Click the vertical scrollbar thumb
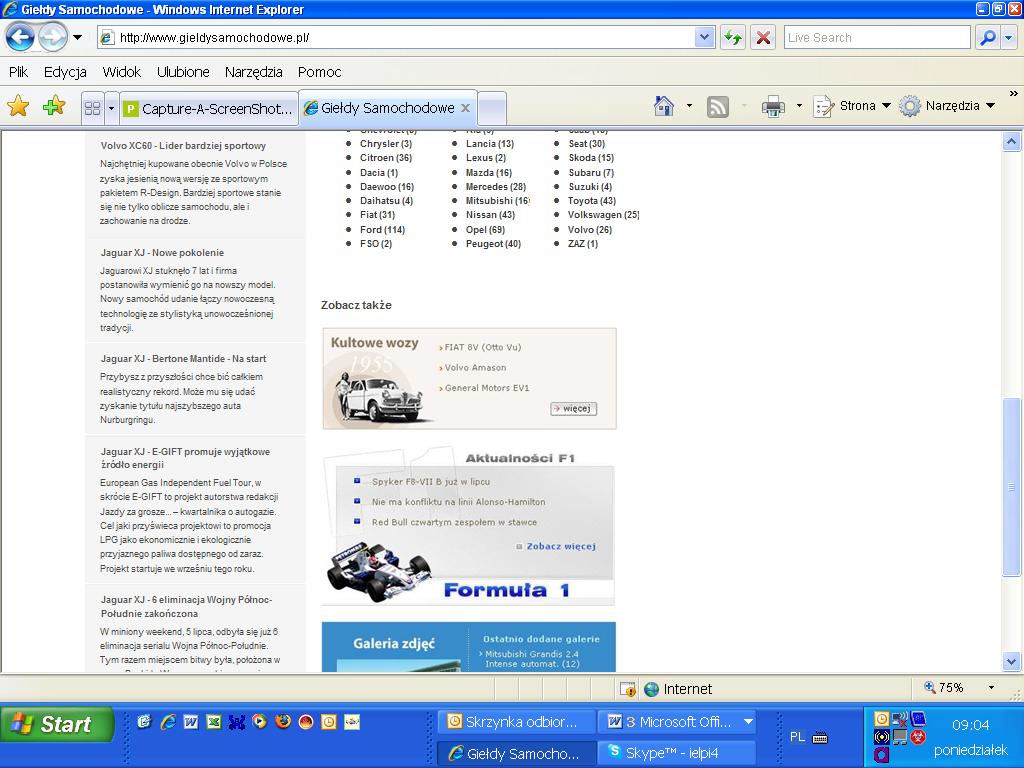The height and width of the screenshot is (768, 1024). [1011, 487]
